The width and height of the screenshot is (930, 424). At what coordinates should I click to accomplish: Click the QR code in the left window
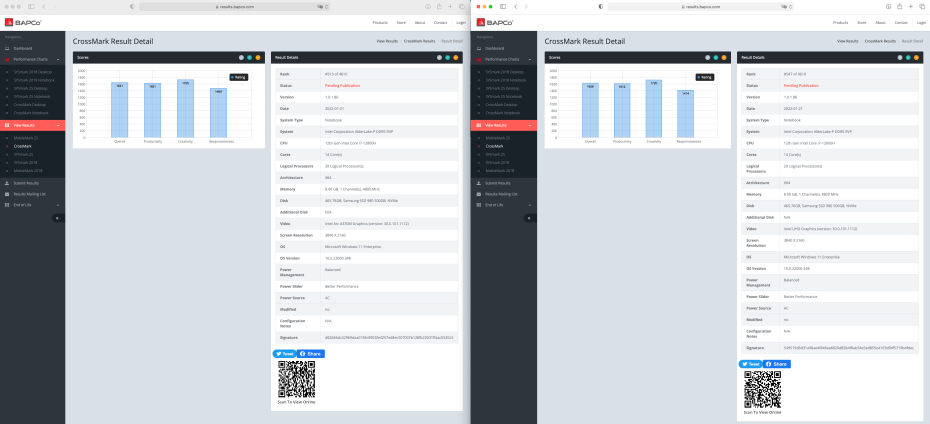[x=297, y=380]
